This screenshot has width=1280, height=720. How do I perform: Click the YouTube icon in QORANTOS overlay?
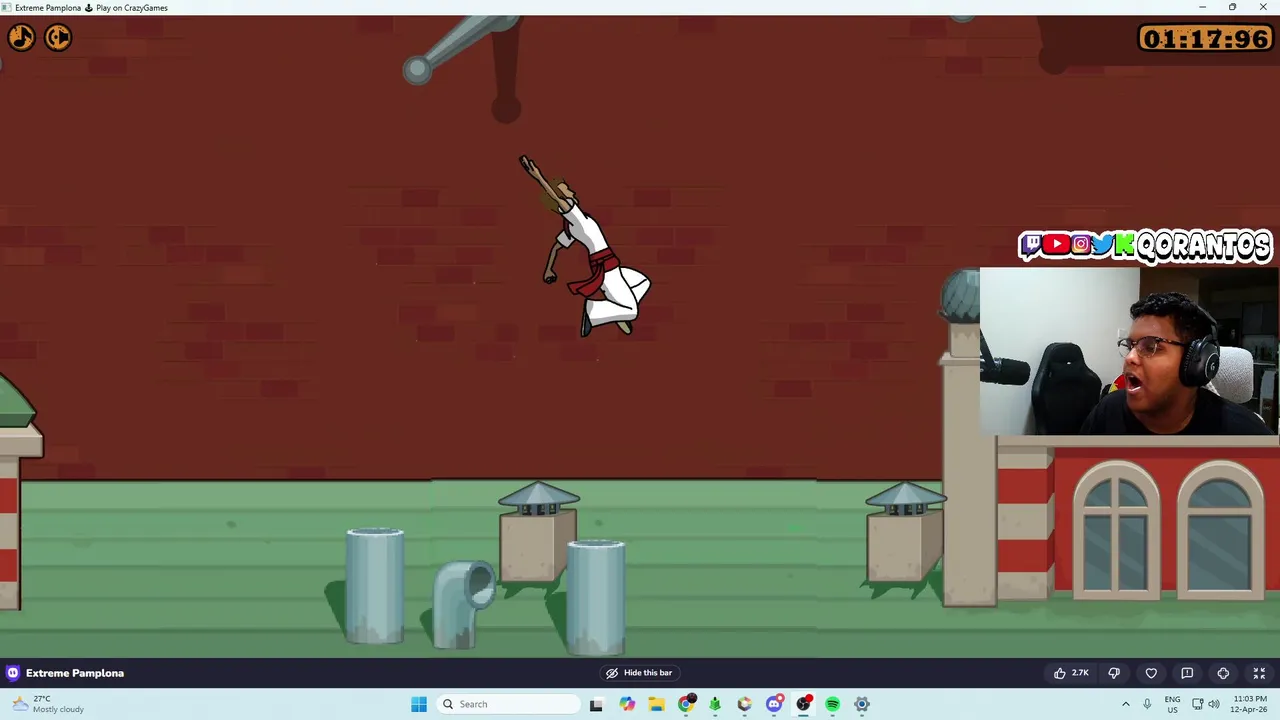[1056, 244]
